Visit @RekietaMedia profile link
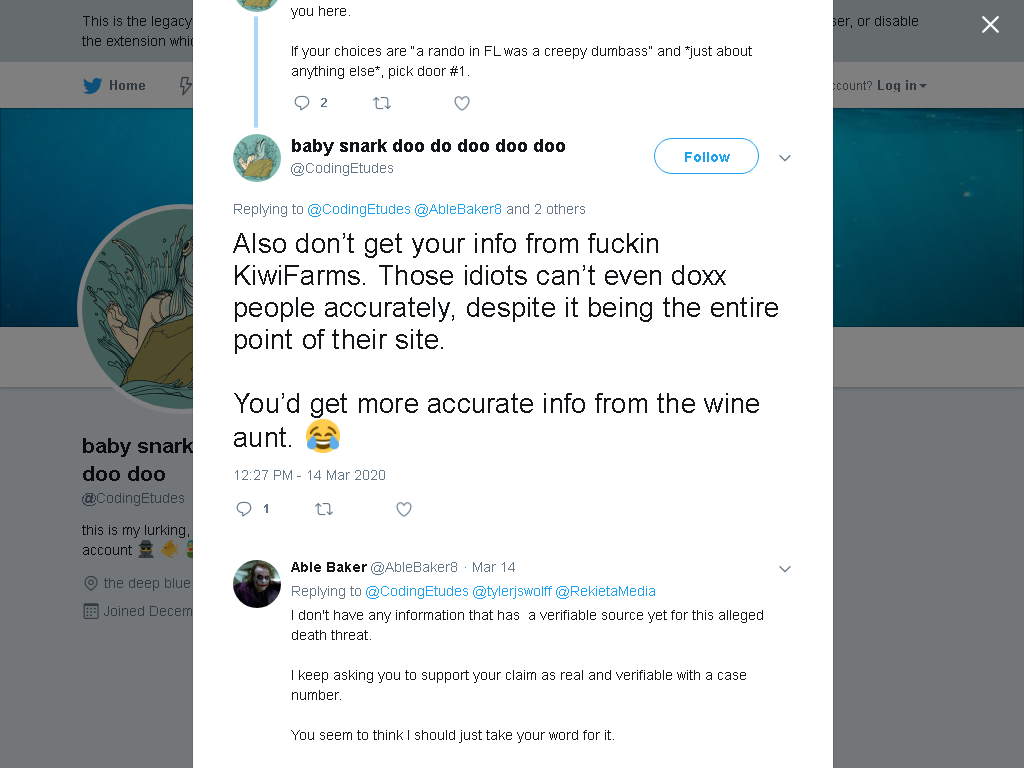 (x=605, y=591)
